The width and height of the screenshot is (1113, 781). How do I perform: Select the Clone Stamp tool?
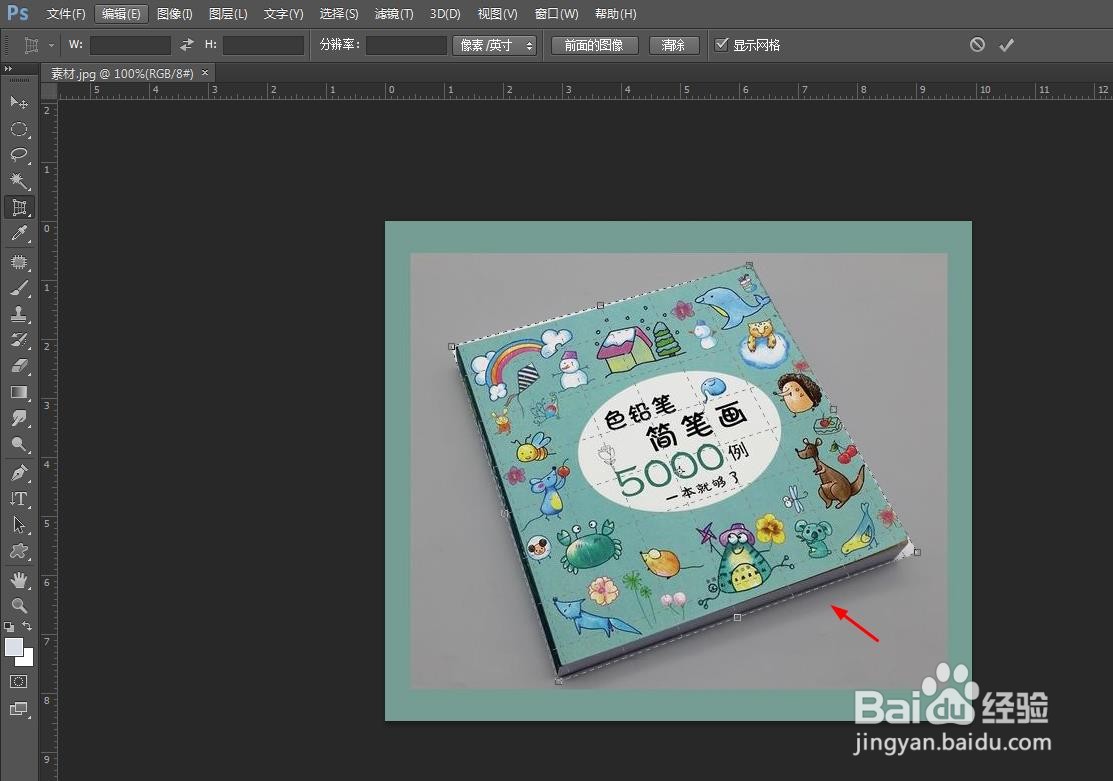(19, 314)
